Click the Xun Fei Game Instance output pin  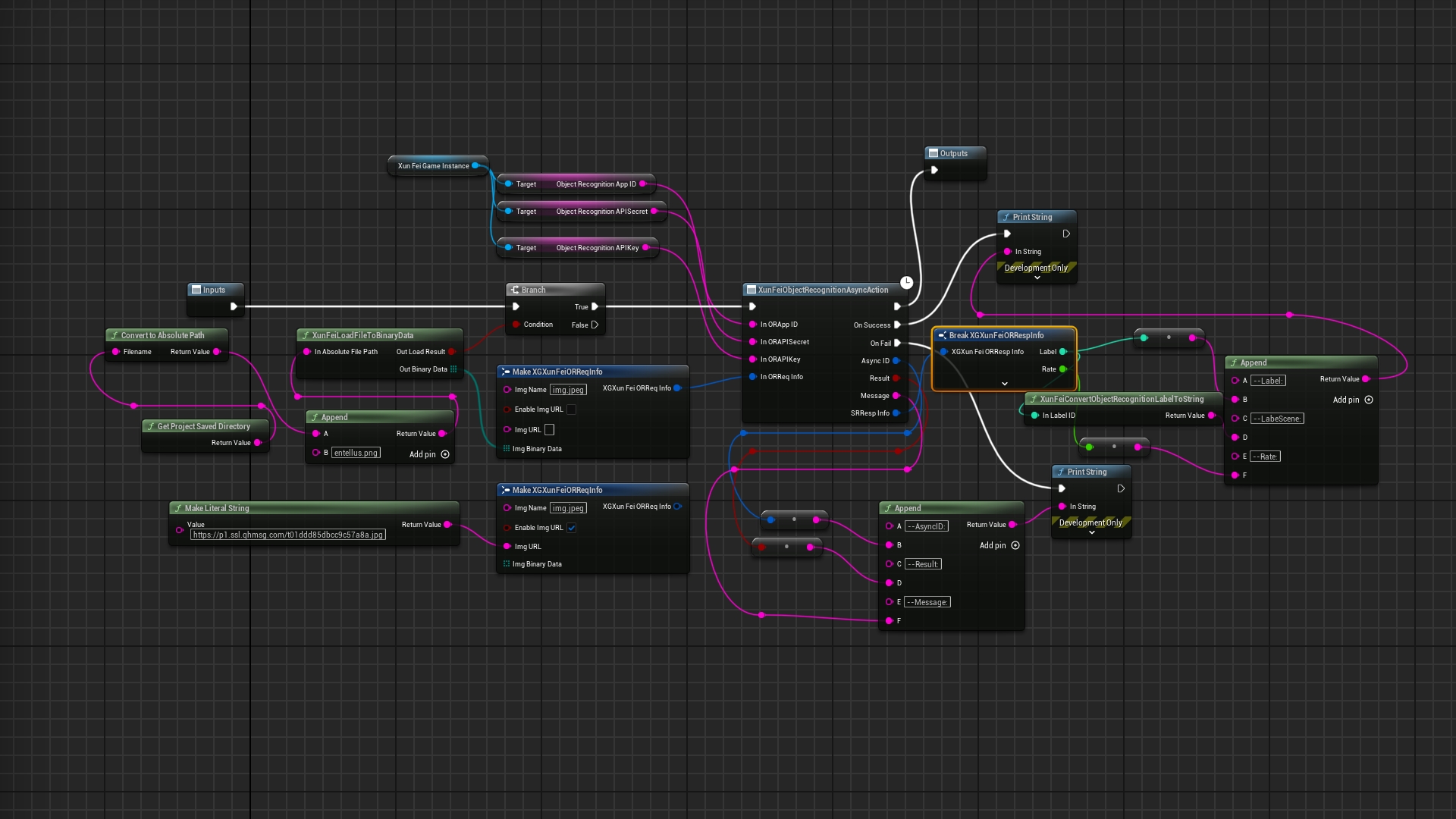(x=475, y=166)
